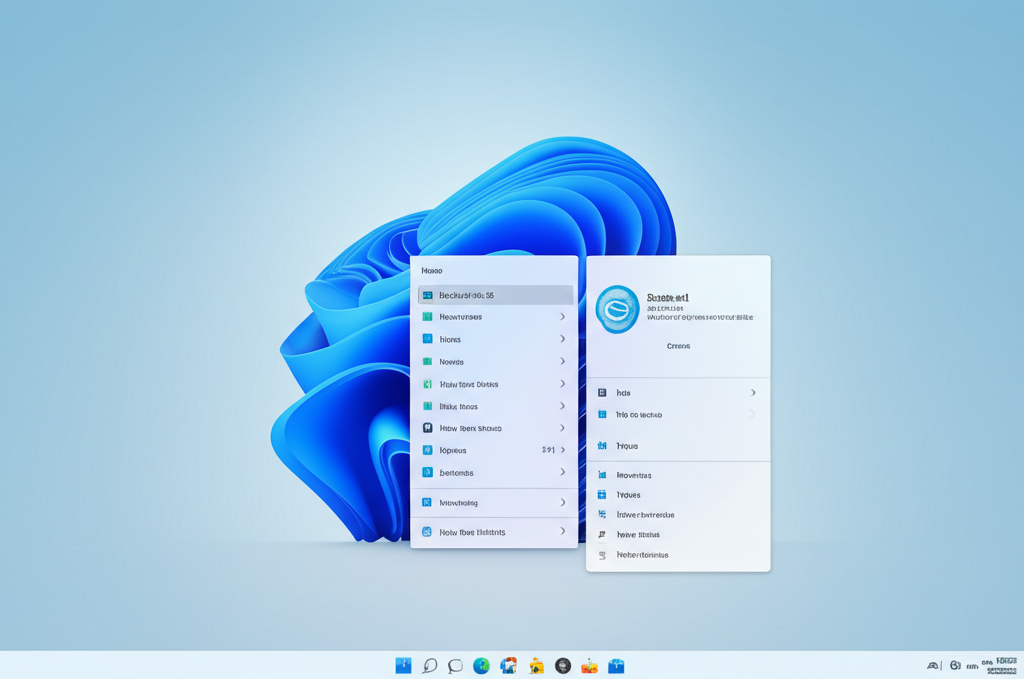The image size is (1024, 679).
Task: Launch the Edge browser from the taskbar
Action: point(482,665)
